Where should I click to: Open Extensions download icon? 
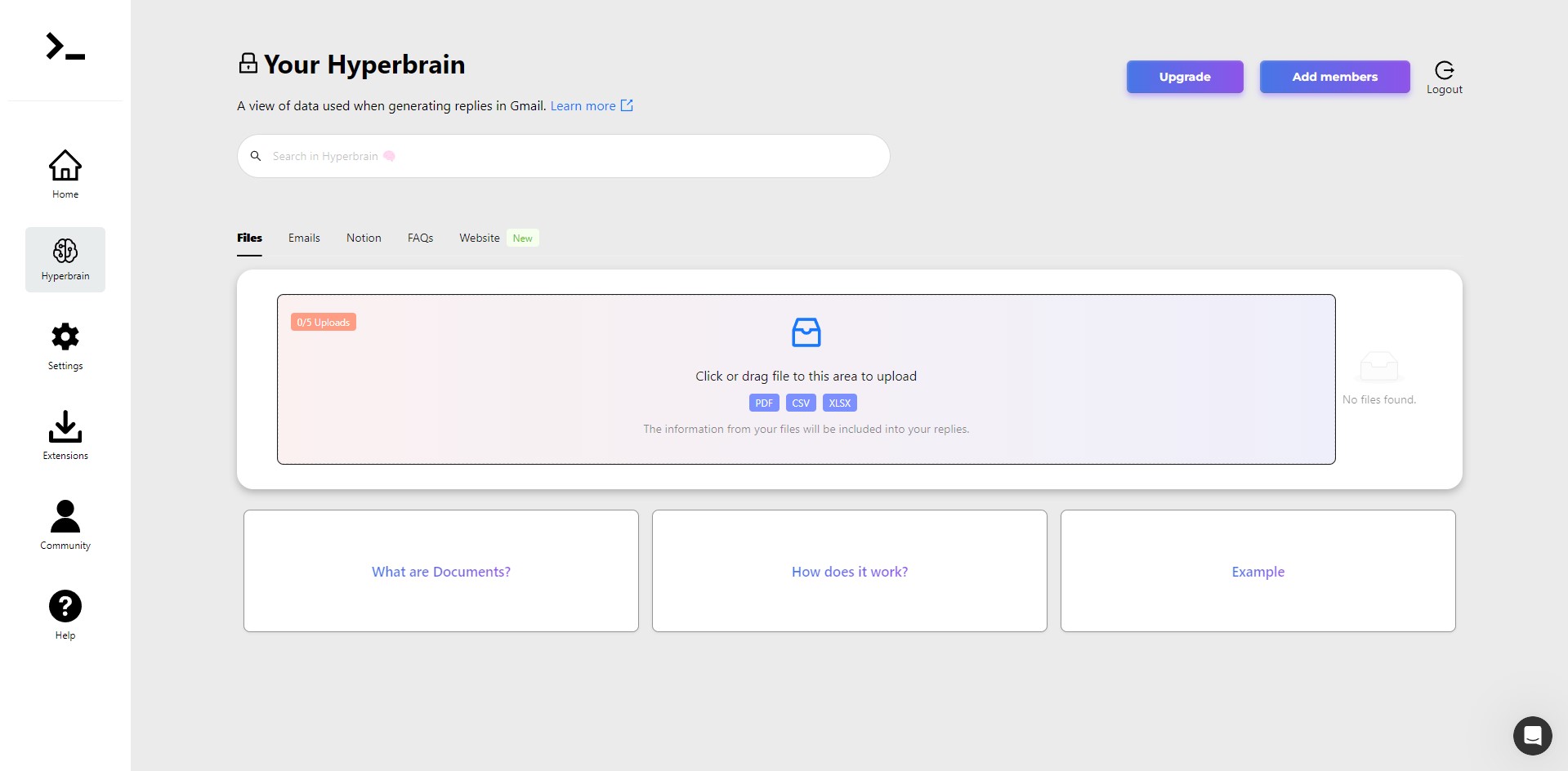pos(65,426)
